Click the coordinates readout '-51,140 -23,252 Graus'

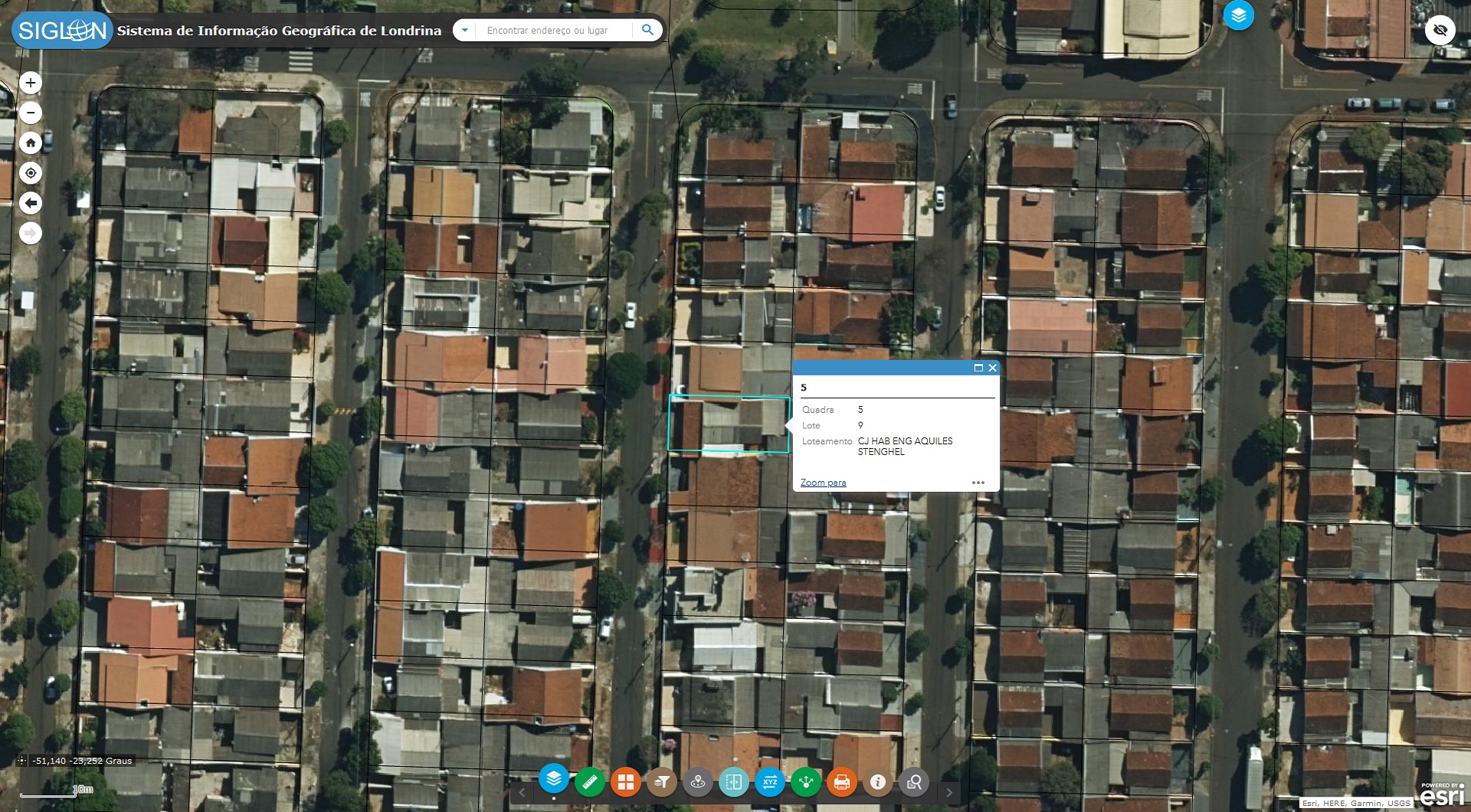pos(82,761)
